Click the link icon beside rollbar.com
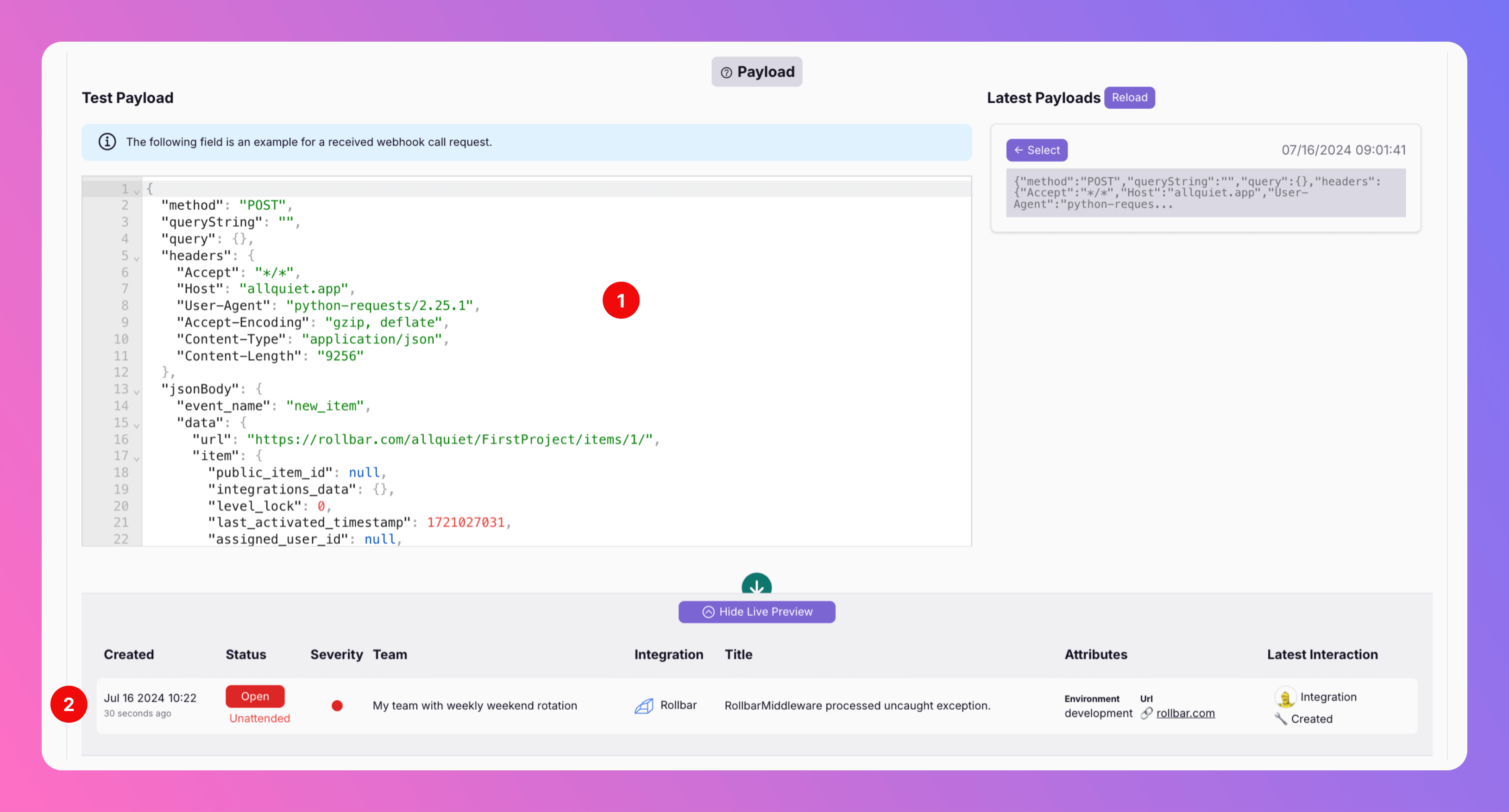1509x812 pixels. (x=1146, y=713)
